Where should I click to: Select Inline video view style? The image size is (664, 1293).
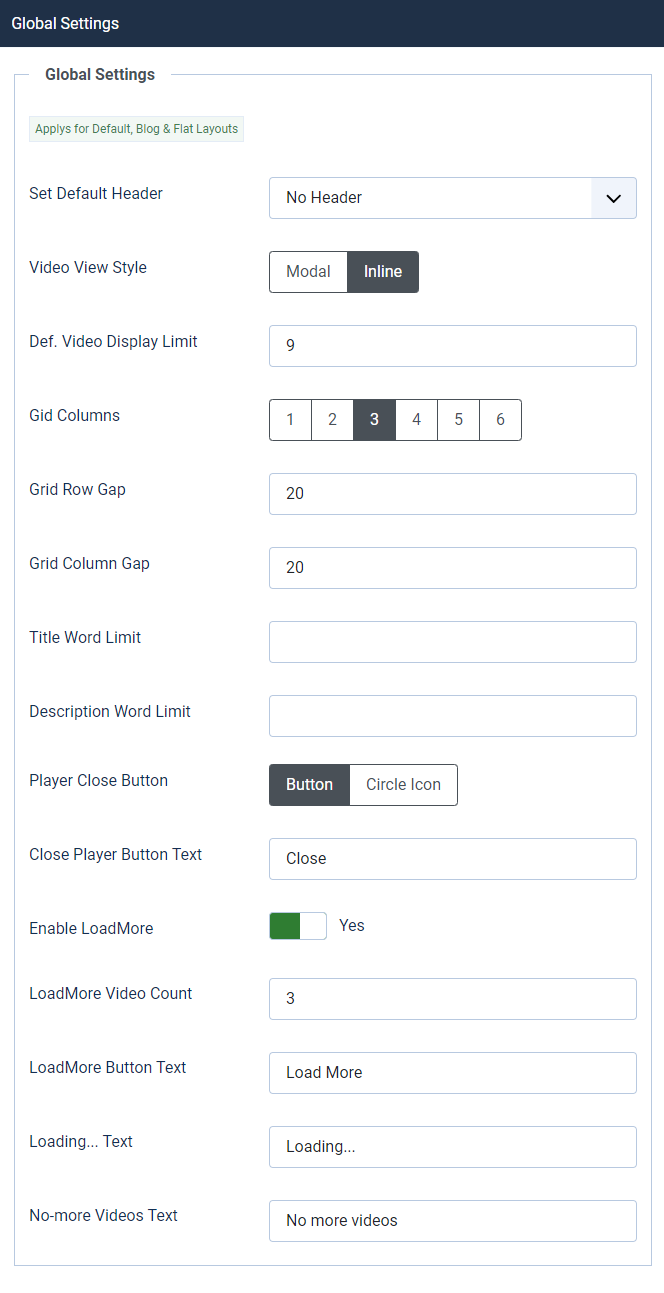[383, 272]
